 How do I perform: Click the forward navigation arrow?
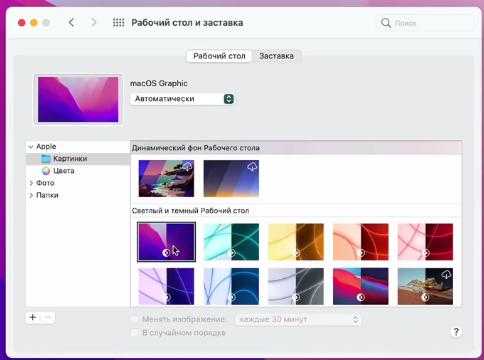coord(93,23)
